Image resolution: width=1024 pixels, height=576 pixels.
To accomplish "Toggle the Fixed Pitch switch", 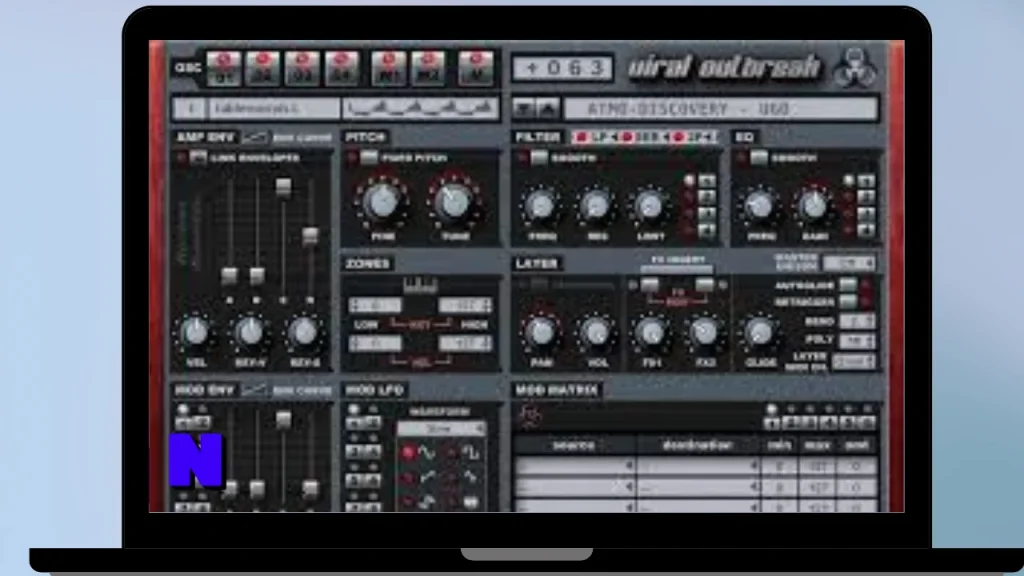I will coord(369,157).
